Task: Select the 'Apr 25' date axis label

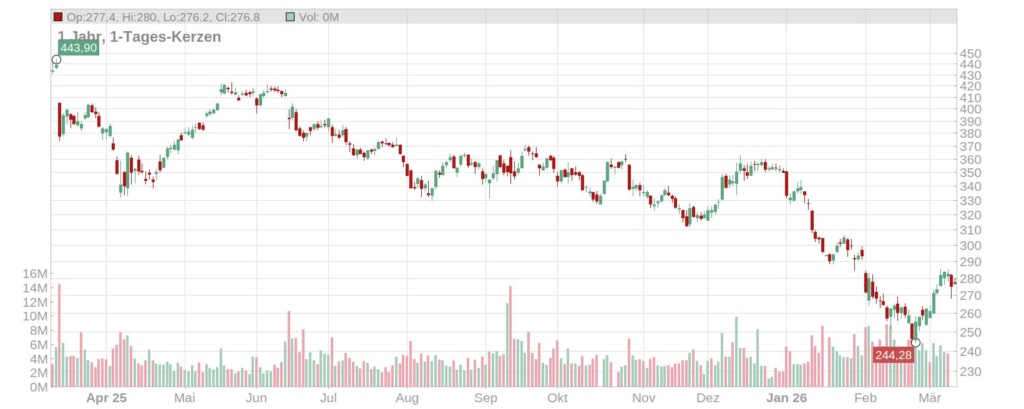Action: [x=106, y=397]
